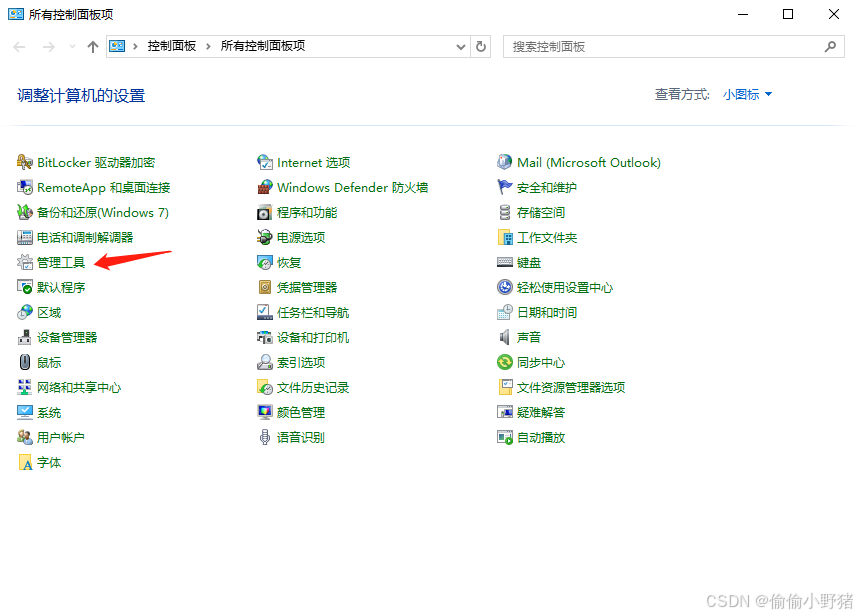Click the 恢复 icon
The image size is (857, 616).
[x=265, y=262]
